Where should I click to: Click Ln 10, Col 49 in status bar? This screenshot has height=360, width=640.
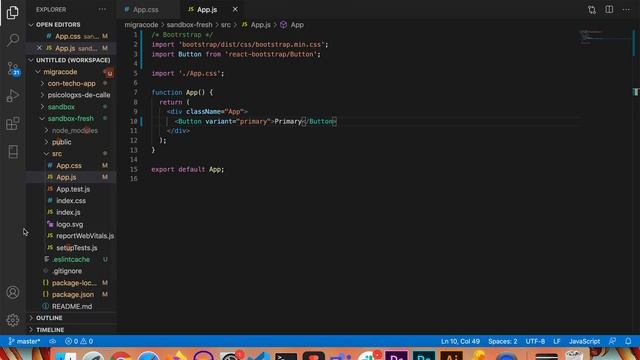click(460, 341)
